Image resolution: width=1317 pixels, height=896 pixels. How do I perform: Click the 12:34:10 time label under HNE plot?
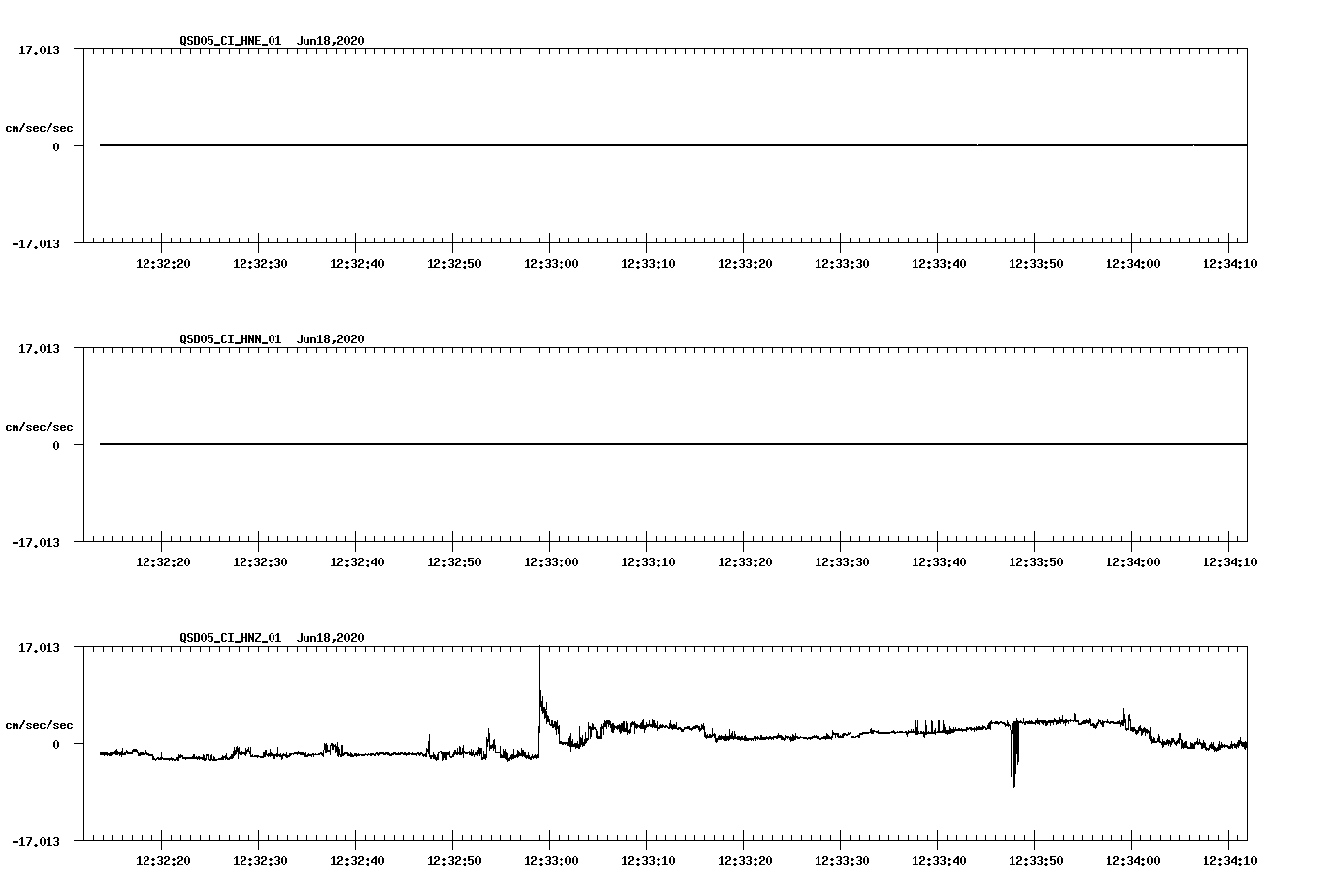click(1230, 264)
